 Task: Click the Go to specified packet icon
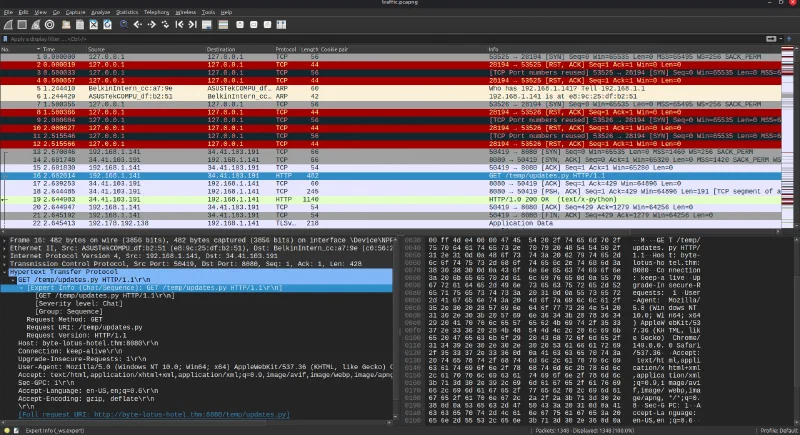tap(165, 24)
